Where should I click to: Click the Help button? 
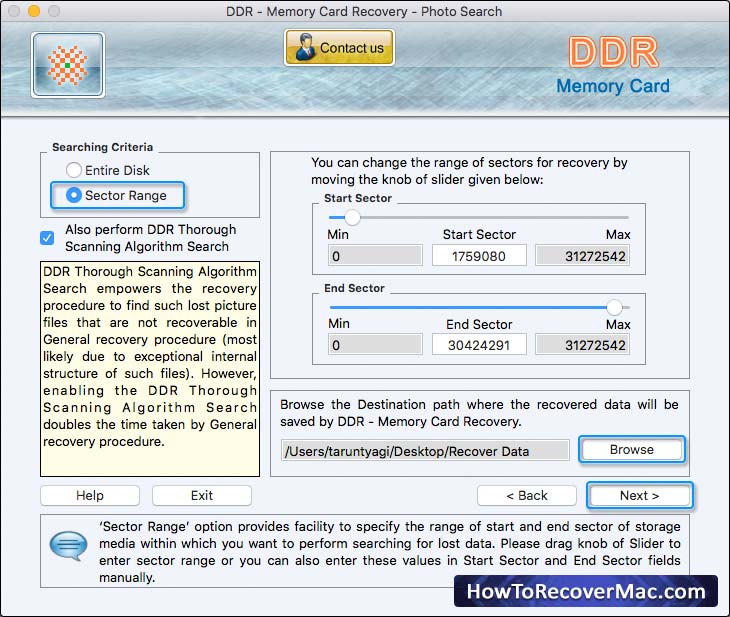90,495
